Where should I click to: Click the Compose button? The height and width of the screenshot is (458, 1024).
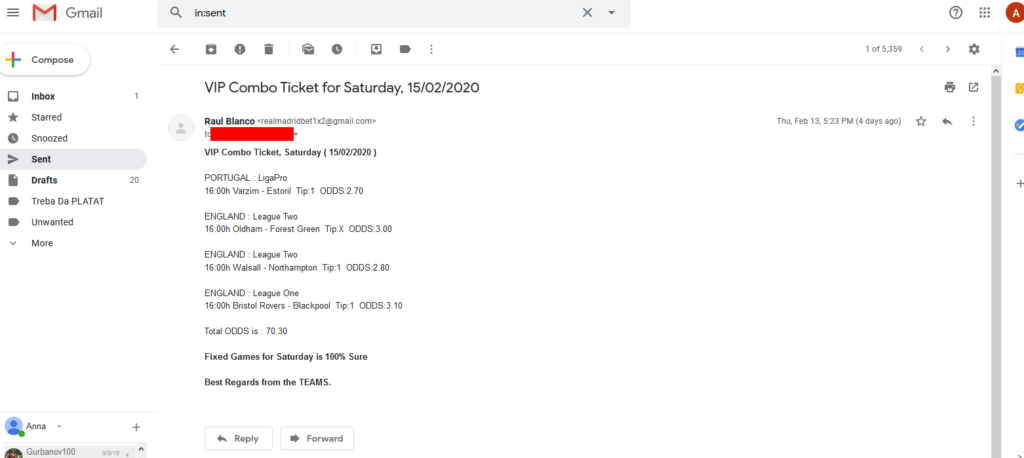(46, 60)
